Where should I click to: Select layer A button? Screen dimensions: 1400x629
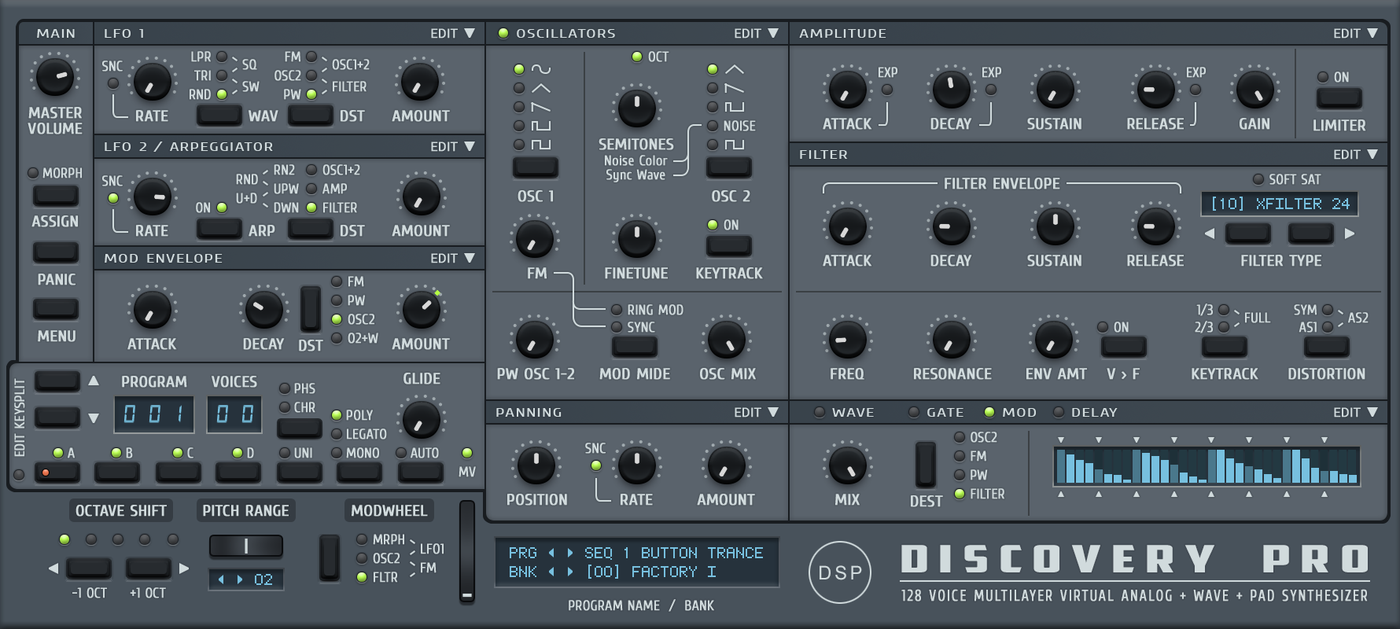click(57, 472)
